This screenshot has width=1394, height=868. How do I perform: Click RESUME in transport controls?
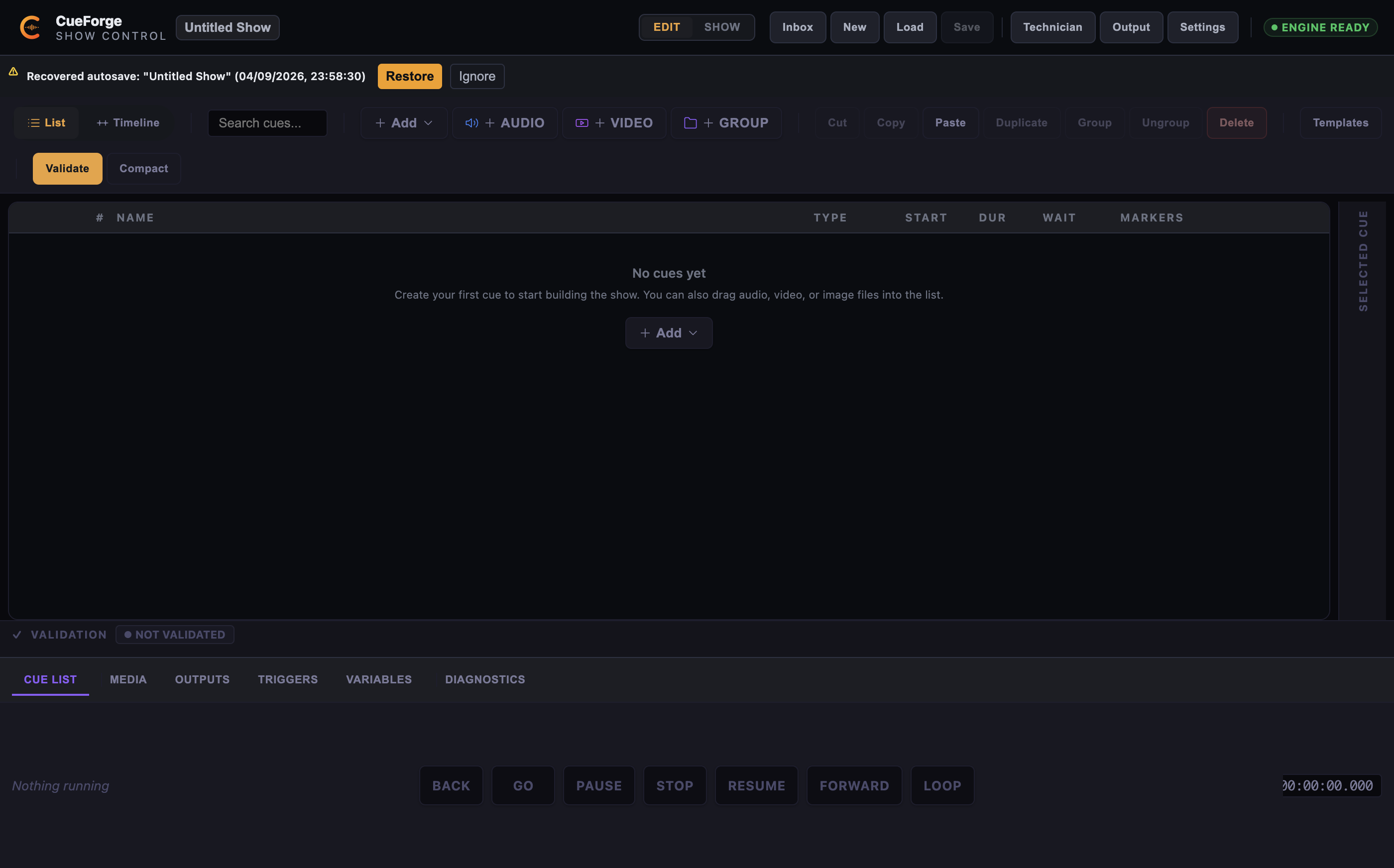click(x=757, y=785)
